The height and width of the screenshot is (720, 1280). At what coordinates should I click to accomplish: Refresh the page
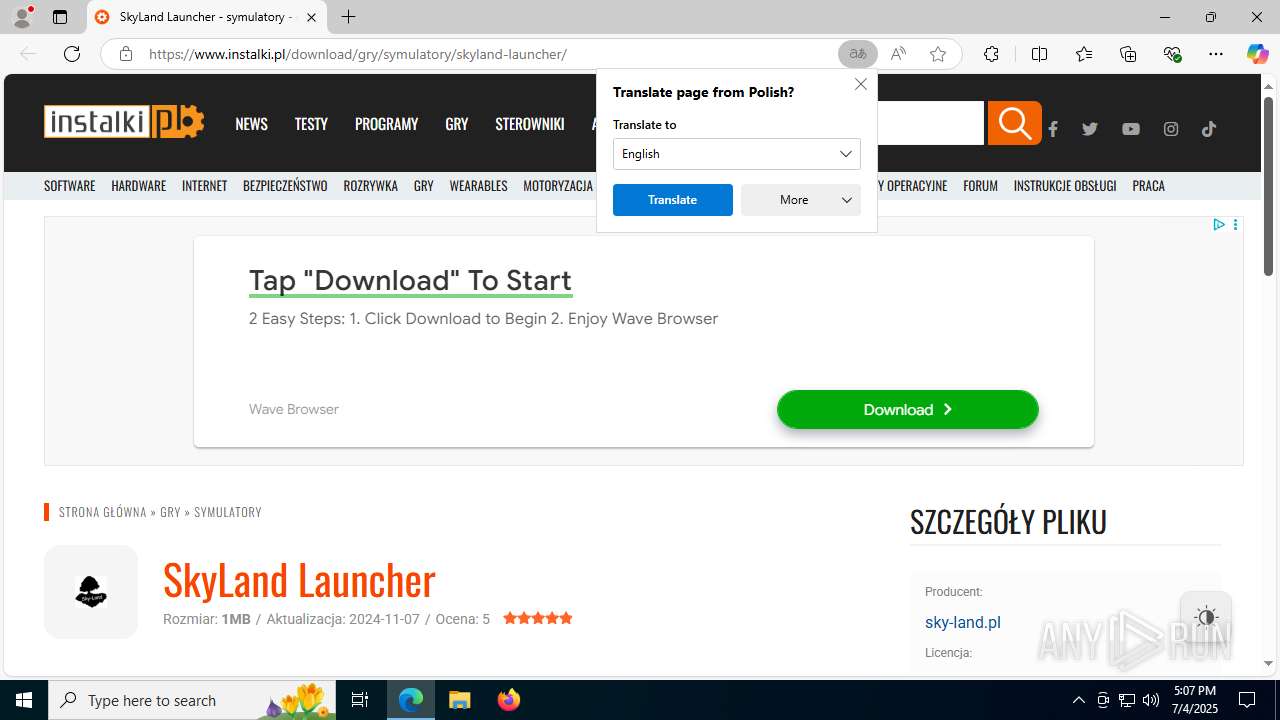(72, 54)
